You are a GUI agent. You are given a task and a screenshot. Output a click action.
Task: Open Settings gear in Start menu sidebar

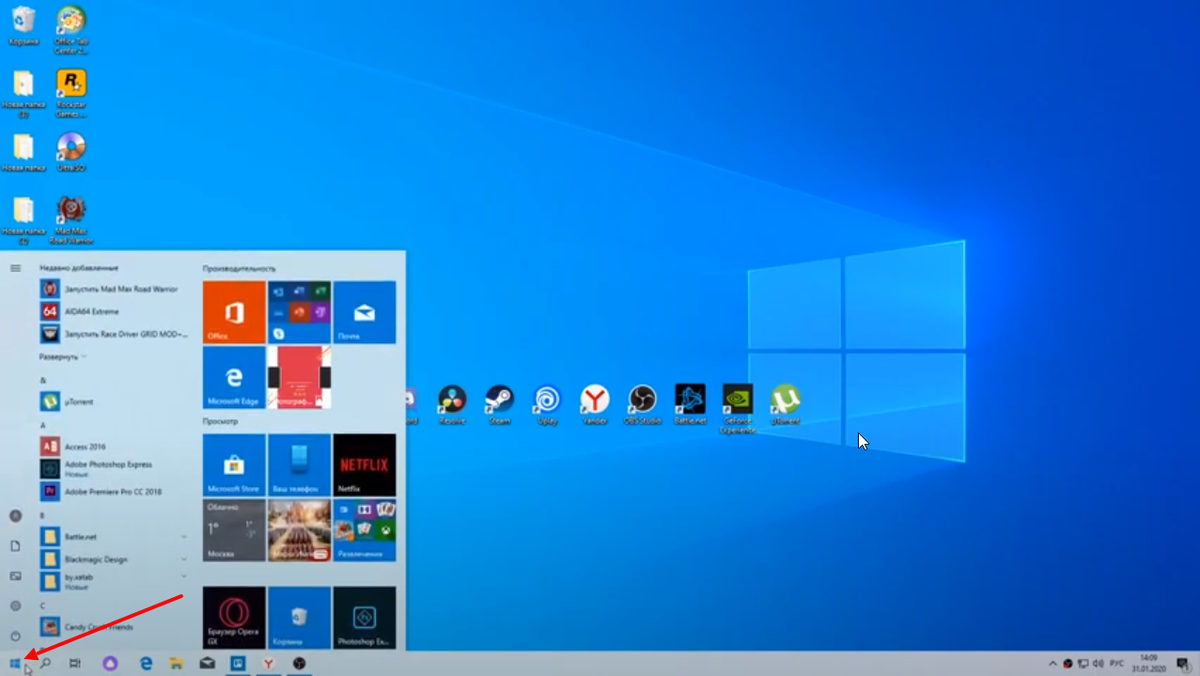pos(15,606)
